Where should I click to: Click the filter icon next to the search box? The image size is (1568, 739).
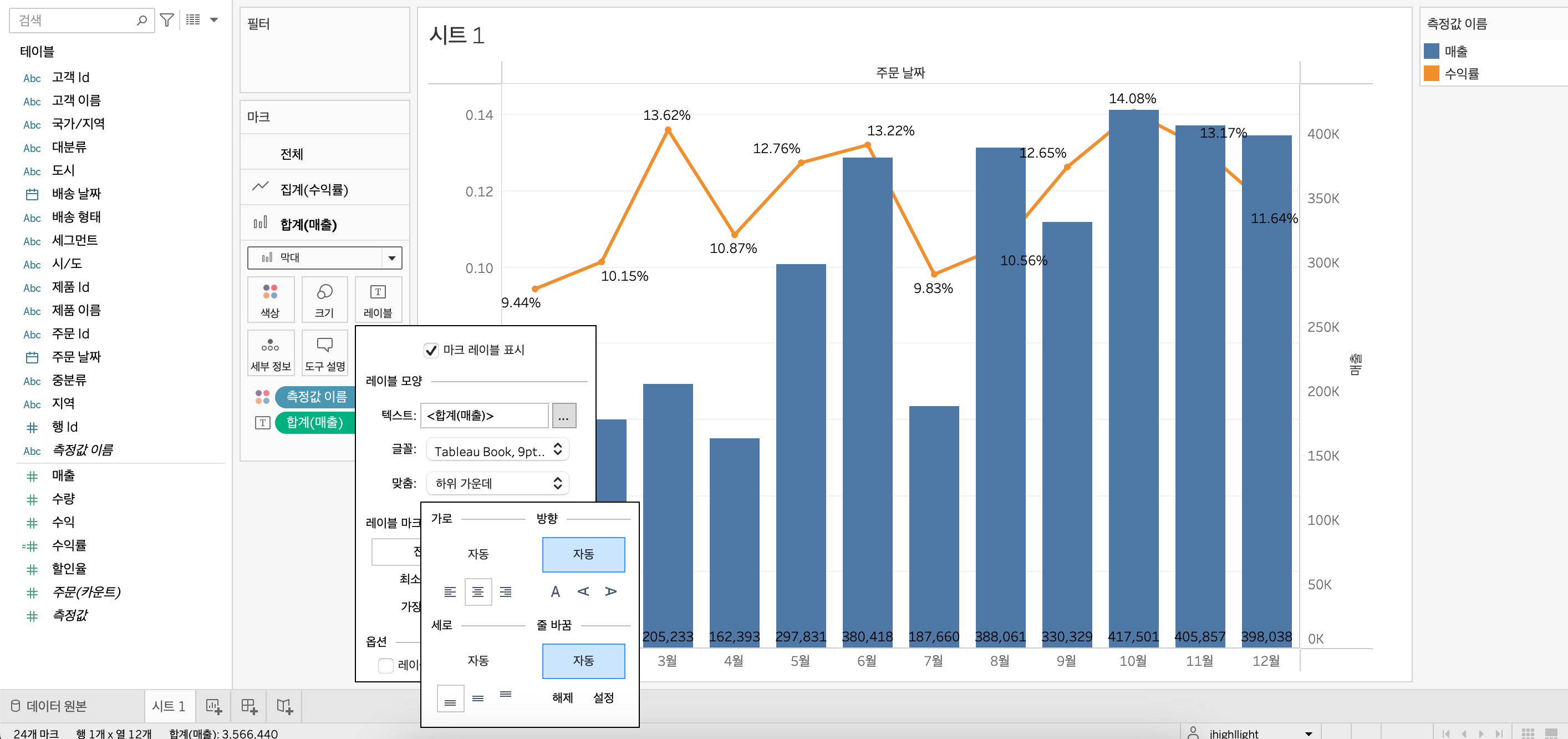(x=166, y=20)
